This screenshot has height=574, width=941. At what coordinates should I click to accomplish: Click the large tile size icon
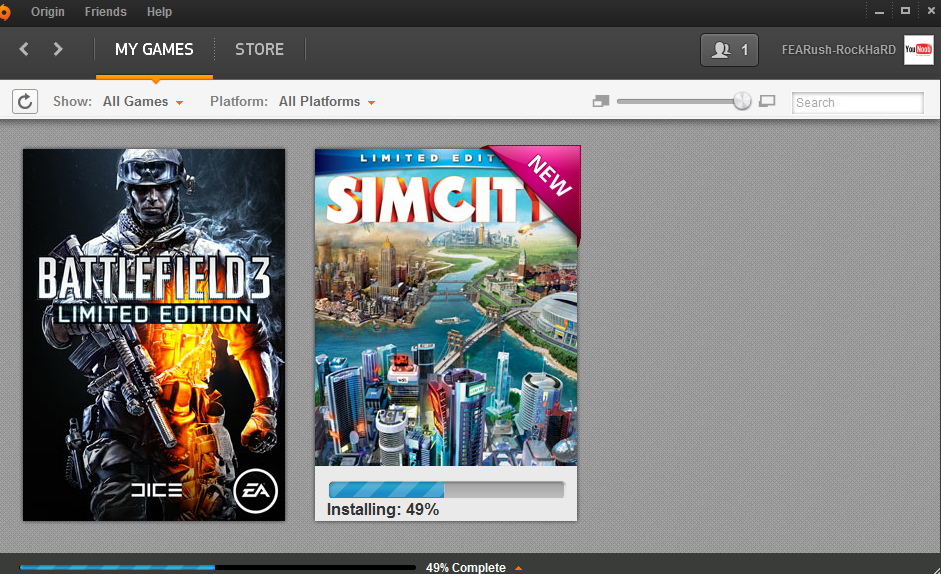[x=767, y=101]
